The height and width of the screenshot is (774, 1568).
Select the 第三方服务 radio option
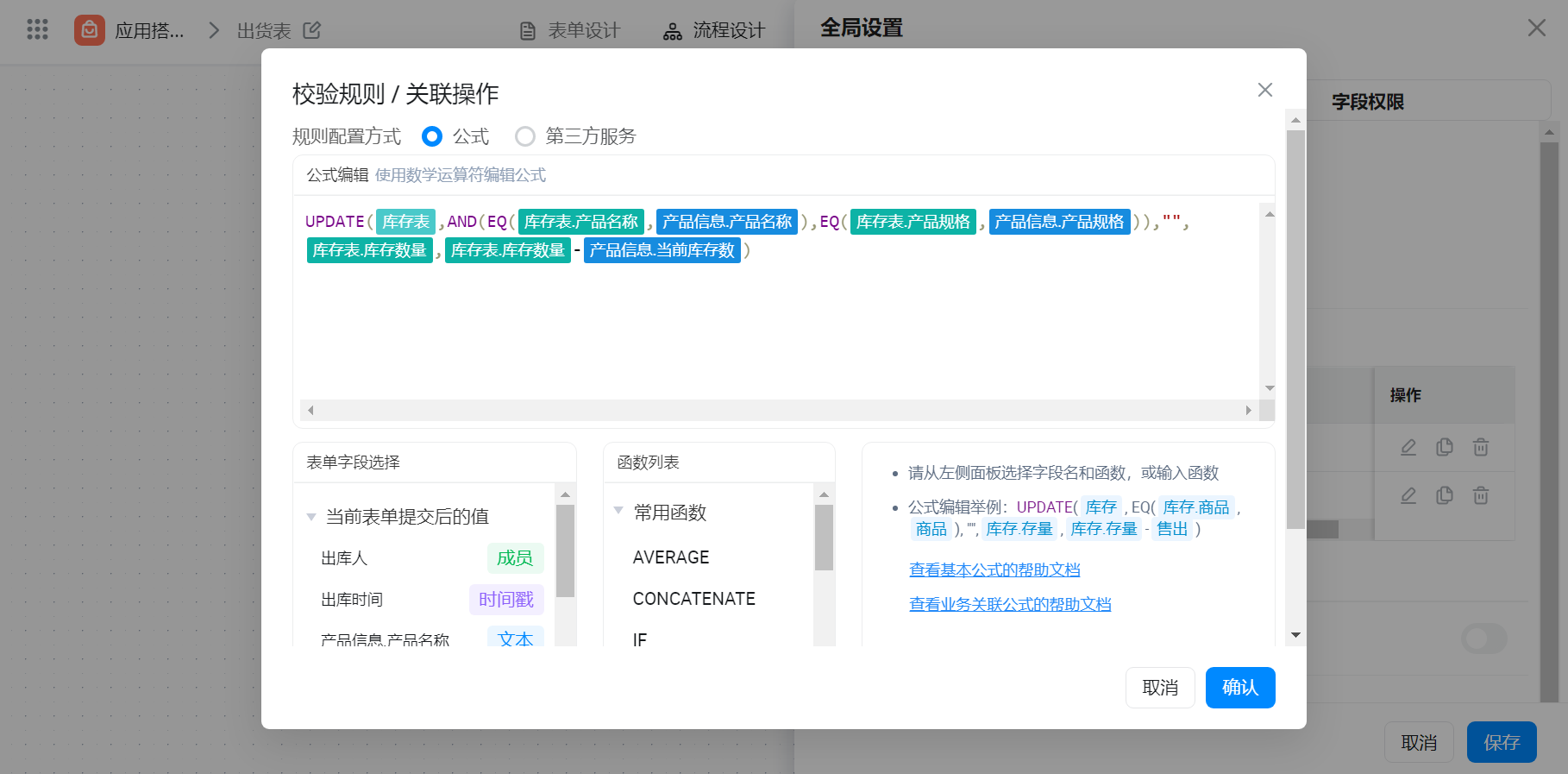point(525,136)
